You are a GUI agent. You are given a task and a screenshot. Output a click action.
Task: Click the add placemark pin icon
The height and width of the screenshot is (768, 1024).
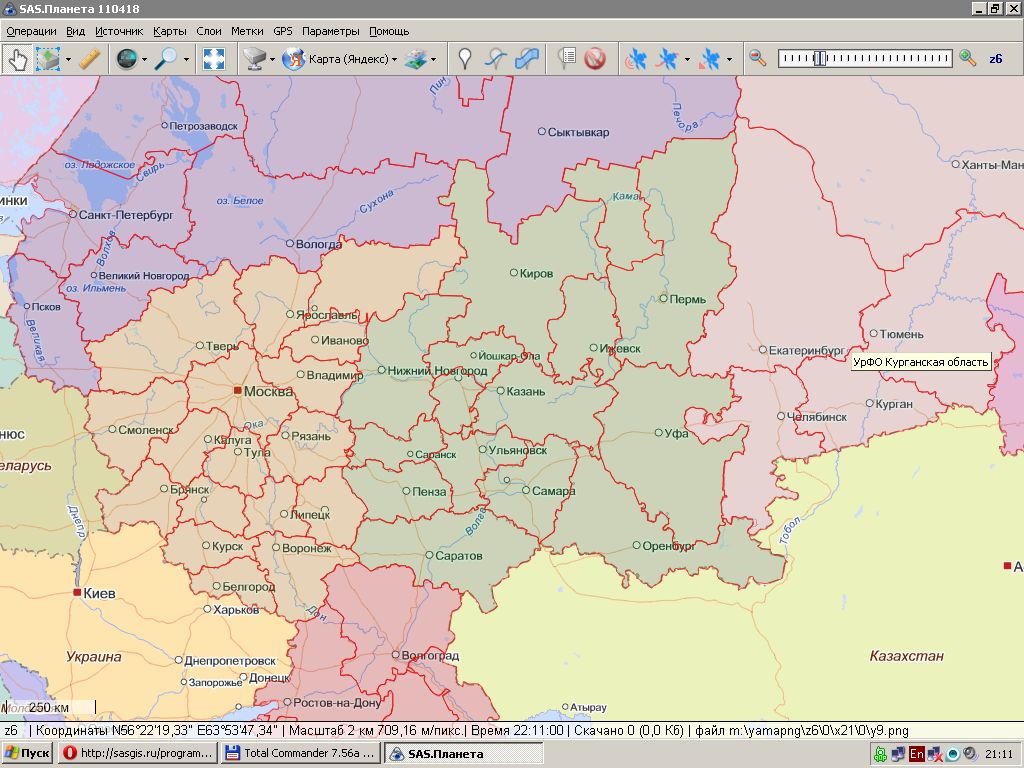tap(464, 59)
